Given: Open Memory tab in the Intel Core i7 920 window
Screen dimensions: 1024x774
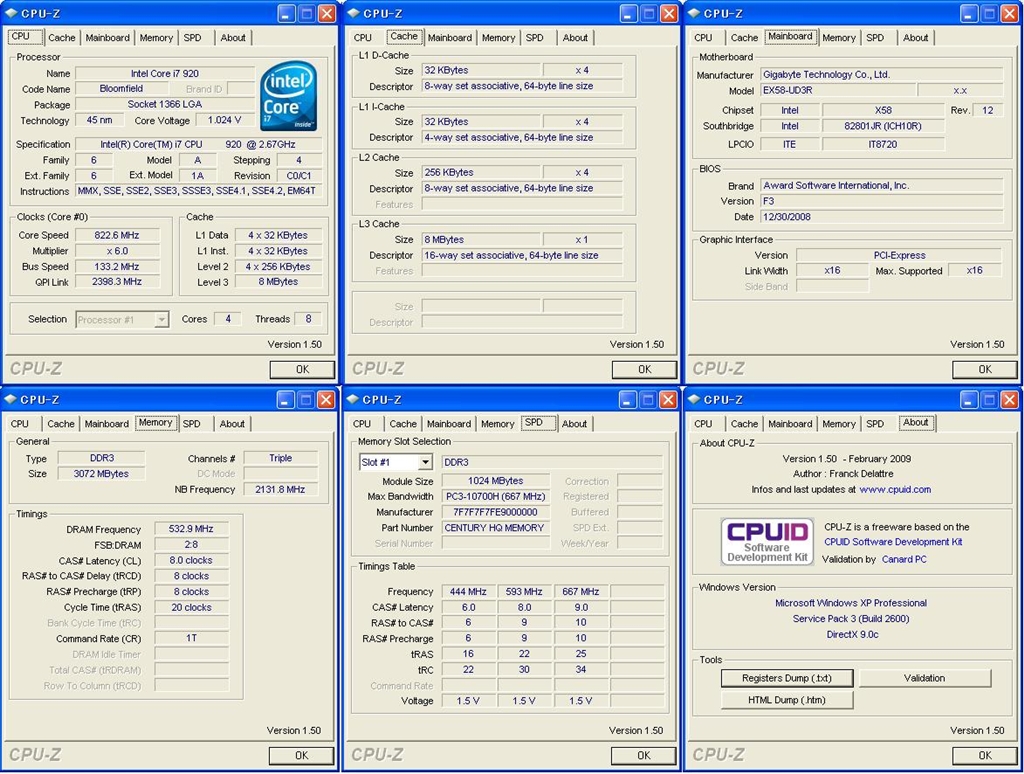Looking at the screenshot, I should click(x=156, y=38).
